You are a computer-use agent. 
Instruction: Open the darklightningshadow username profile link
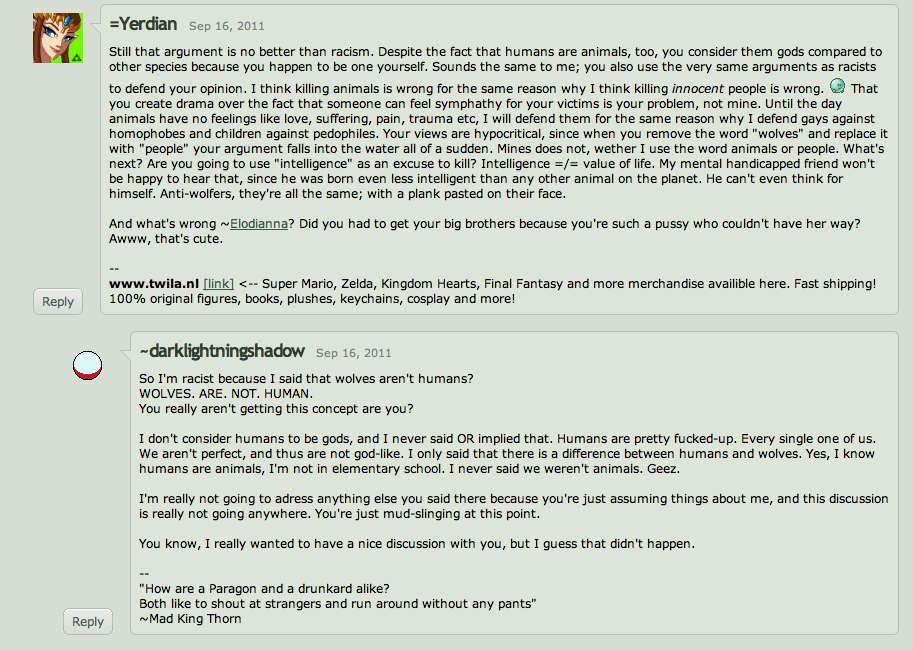tap(223, 351)
